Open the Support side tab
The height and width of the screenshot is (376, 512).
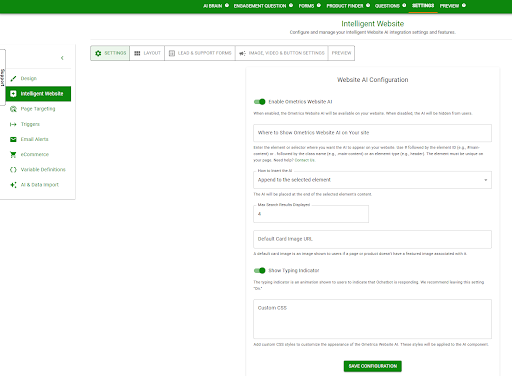click(x=3, y=77)
